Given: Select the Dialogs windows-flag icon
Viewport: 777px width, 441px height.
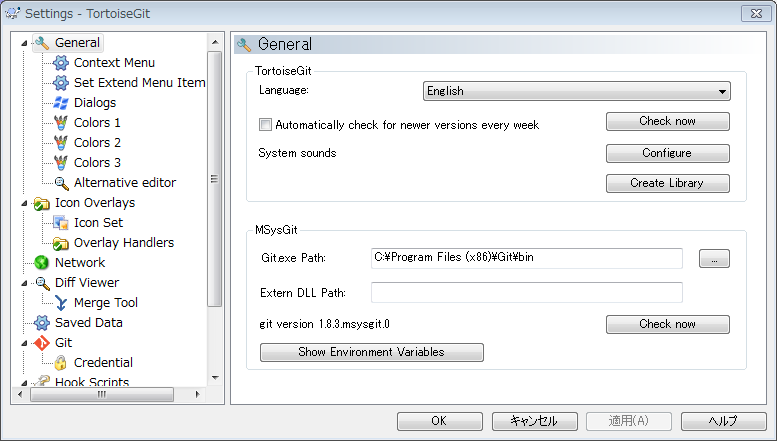Looking at the screenshot, I should (x=60, y=103).
